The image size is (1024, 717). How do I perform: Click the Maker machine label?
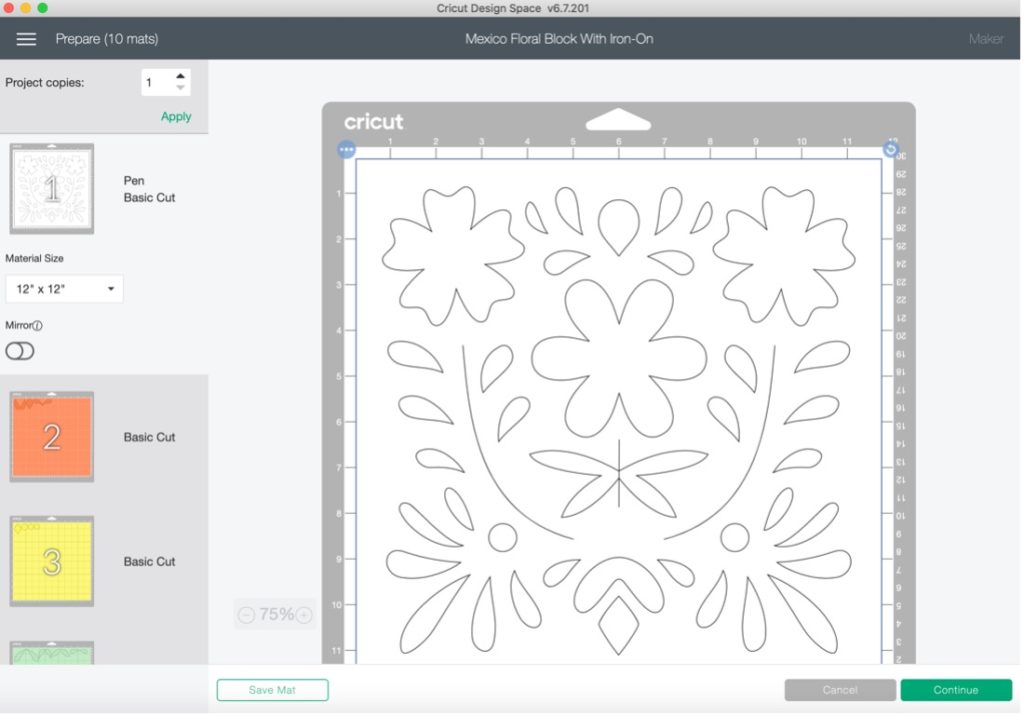[x=985, y=39]
